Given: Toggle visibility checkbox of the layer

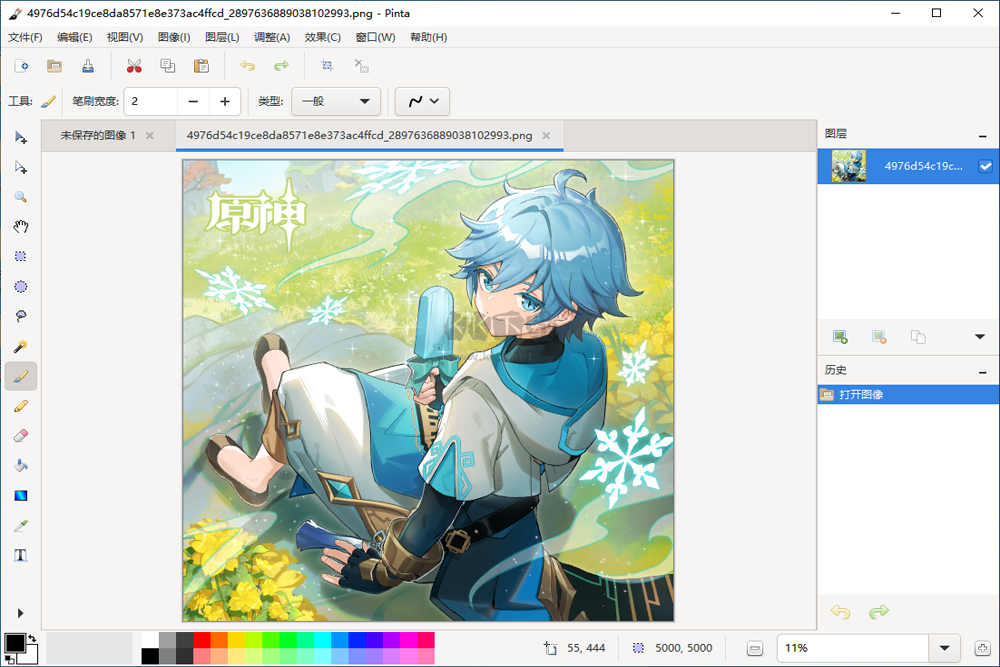Looking at the screenshot, I should pyautogui.click(x=986, y=167).
